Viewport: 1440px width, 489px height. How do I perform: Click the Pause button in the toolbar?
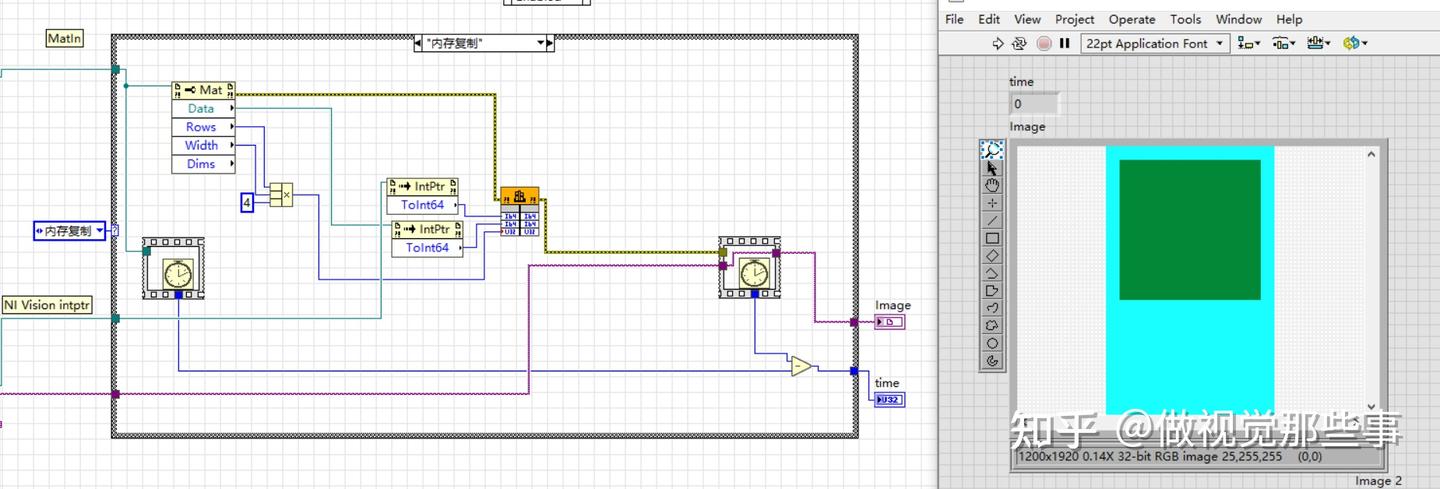click(x=1065, y=43)
